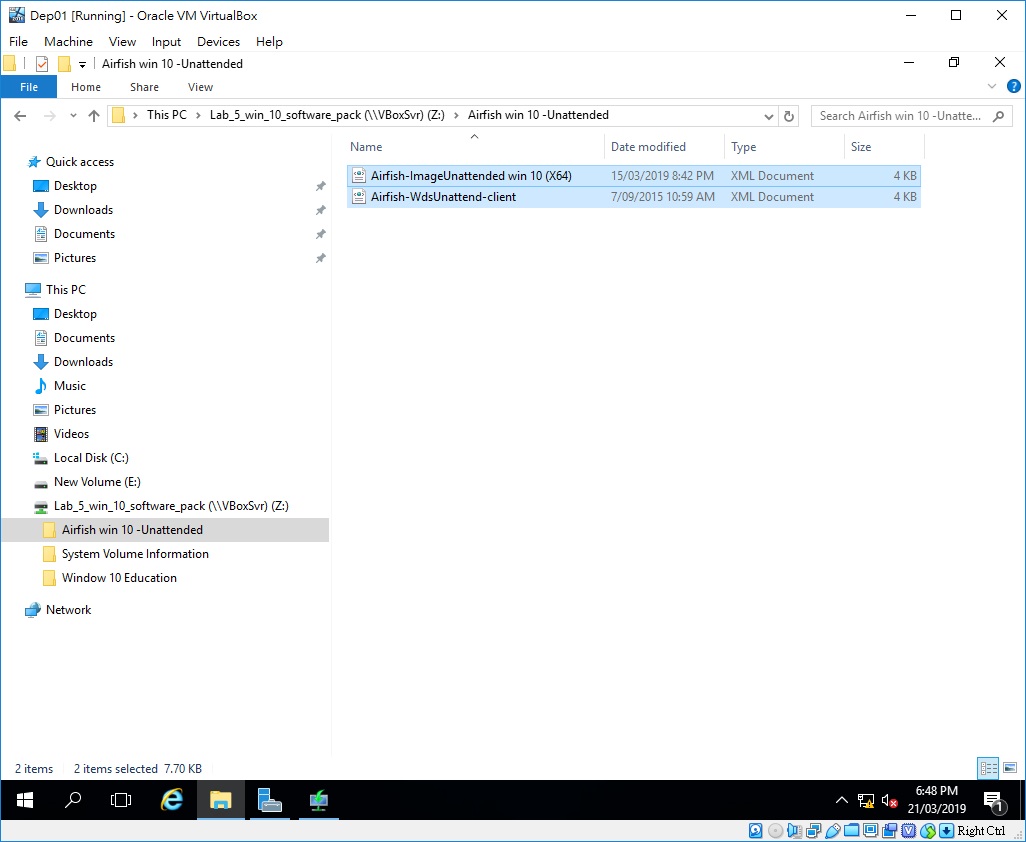Image resolution: width=1026 pixels, height=842 pixels.
Task: Click the VirtualBox mouse integration status icon
Action: pyautogui.click(x=927, y=831)
